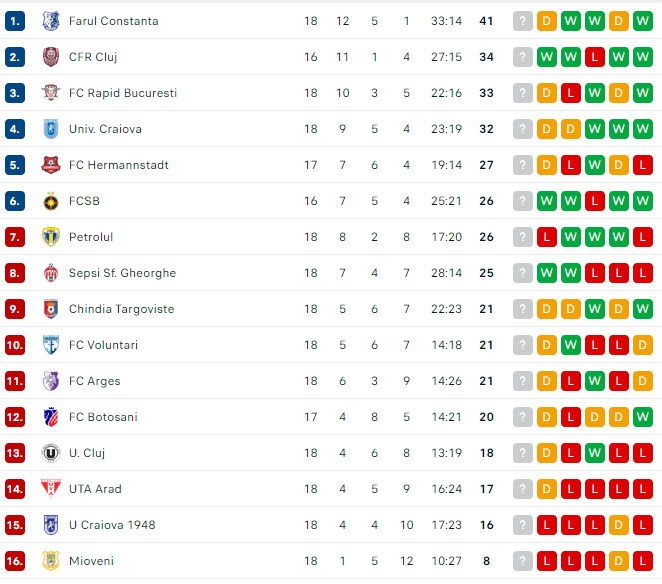Image resolution: width=662 pixels, height=584 pixels.
Task: Open the Univ. Craiova team link
Action: (x=105, y=129)
